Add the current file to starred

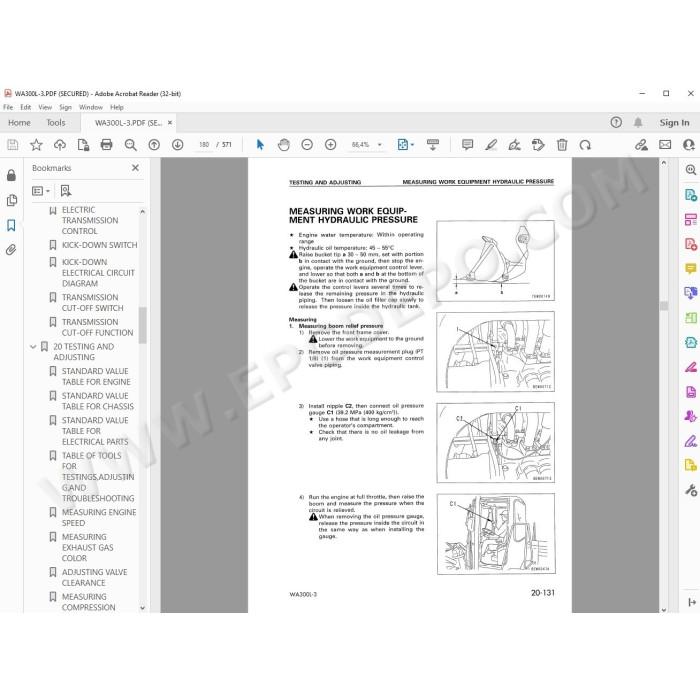tap(36, 145)
